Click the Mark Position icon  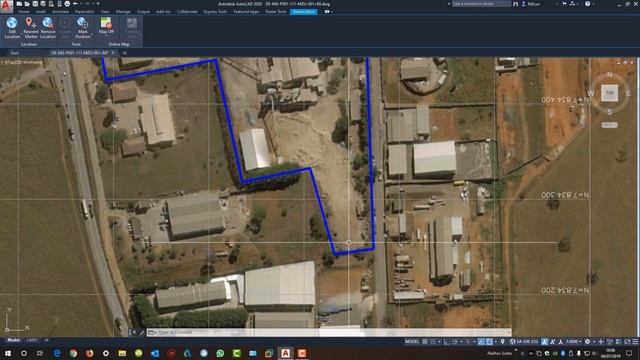click(x=82, y=23)
